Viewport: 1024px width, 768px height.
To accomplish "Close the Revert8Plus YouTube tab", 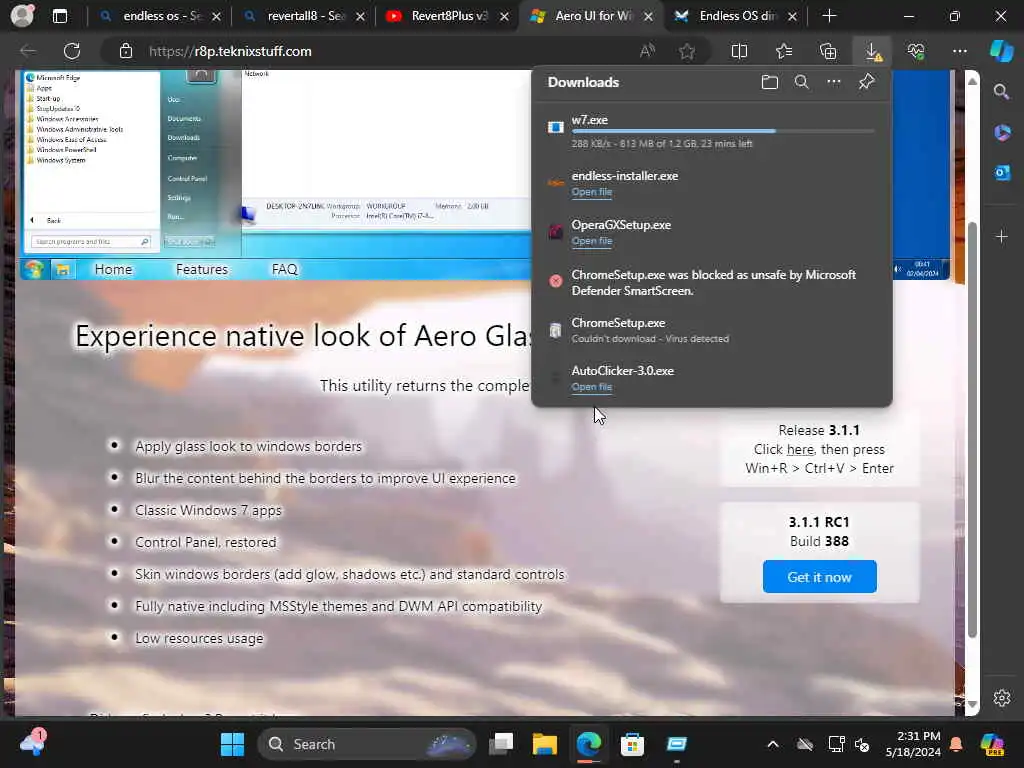I will pos(504,16).
